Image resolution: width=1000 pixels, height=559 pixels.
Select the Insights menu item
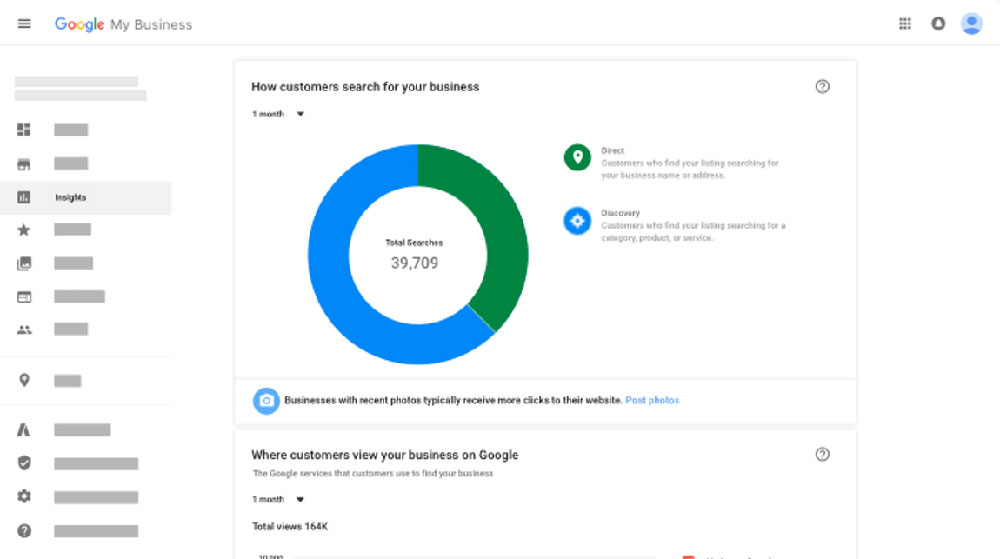(71, 198)
